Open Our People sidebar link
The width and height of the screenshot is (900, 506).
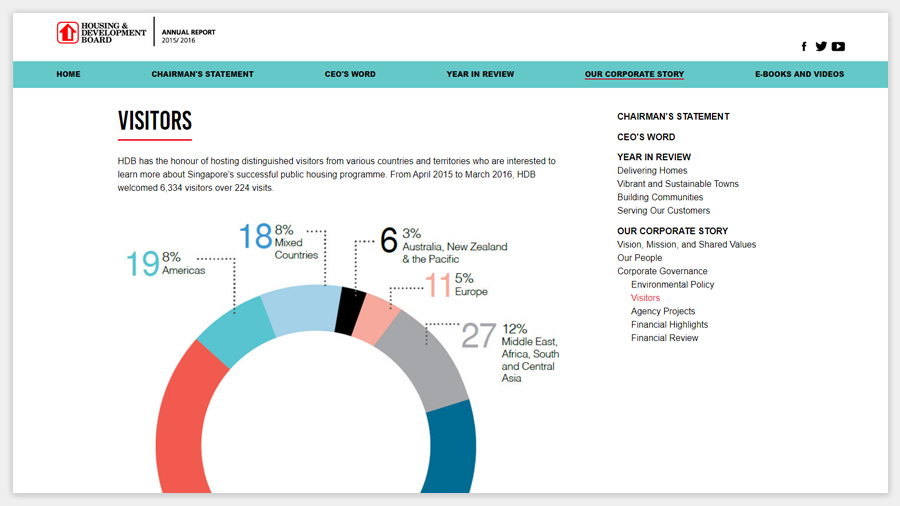pos(639,258)
